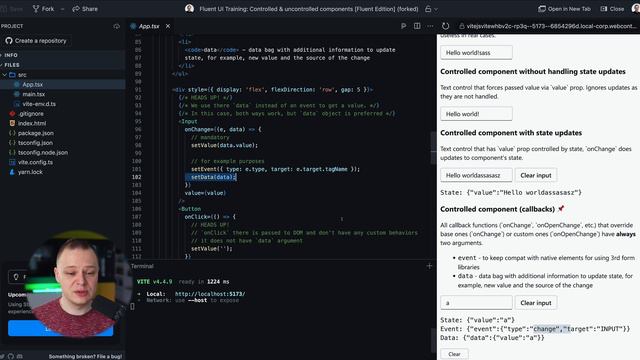Click Clear input beside 'Hello worldassasasz' field
The height and width of the screenshot is (360, 640).
[x=536, y=175]
